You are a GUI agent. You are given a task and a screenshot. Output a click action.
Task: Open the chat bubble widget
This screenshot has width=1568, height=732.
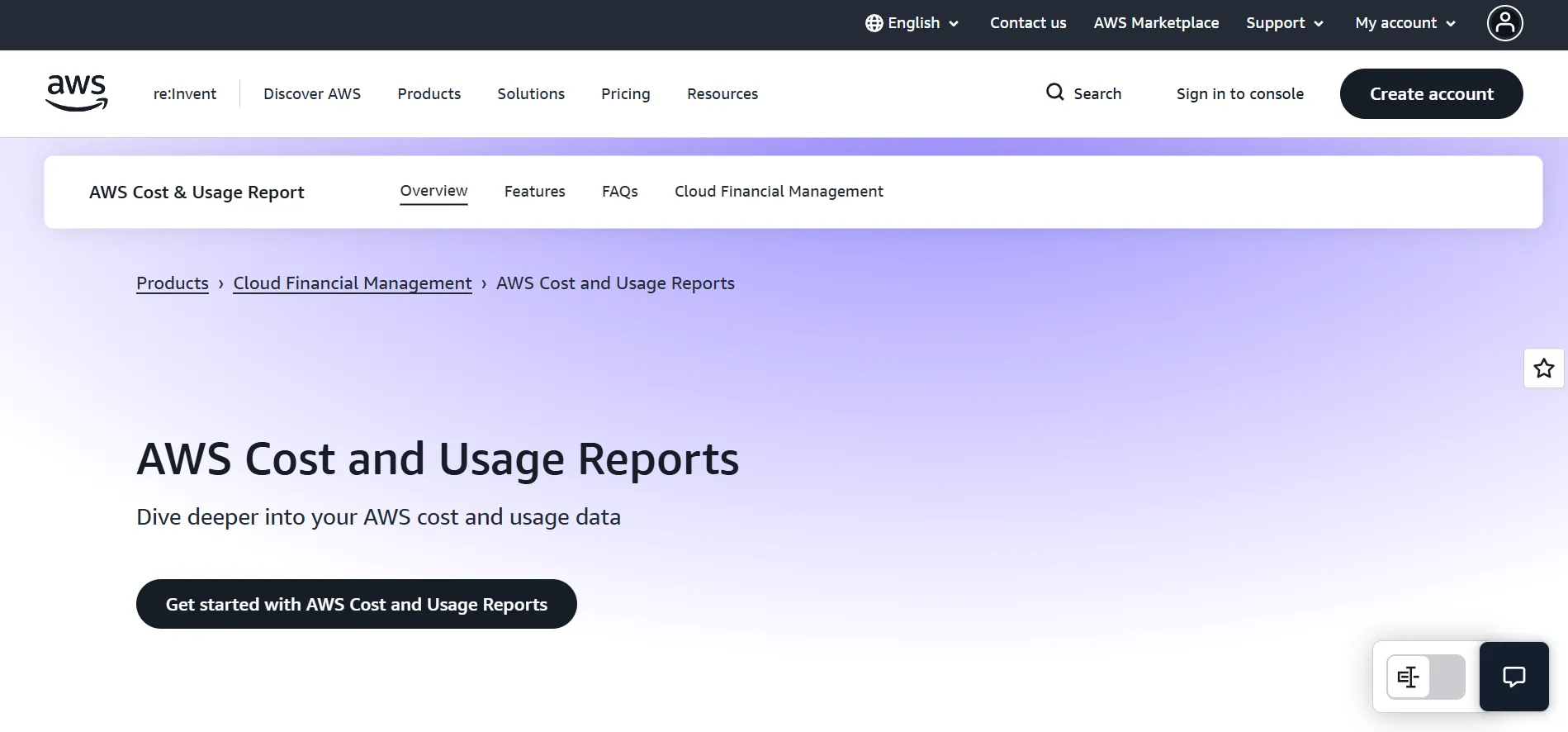pyautogui.click(x=1514, y=677)
